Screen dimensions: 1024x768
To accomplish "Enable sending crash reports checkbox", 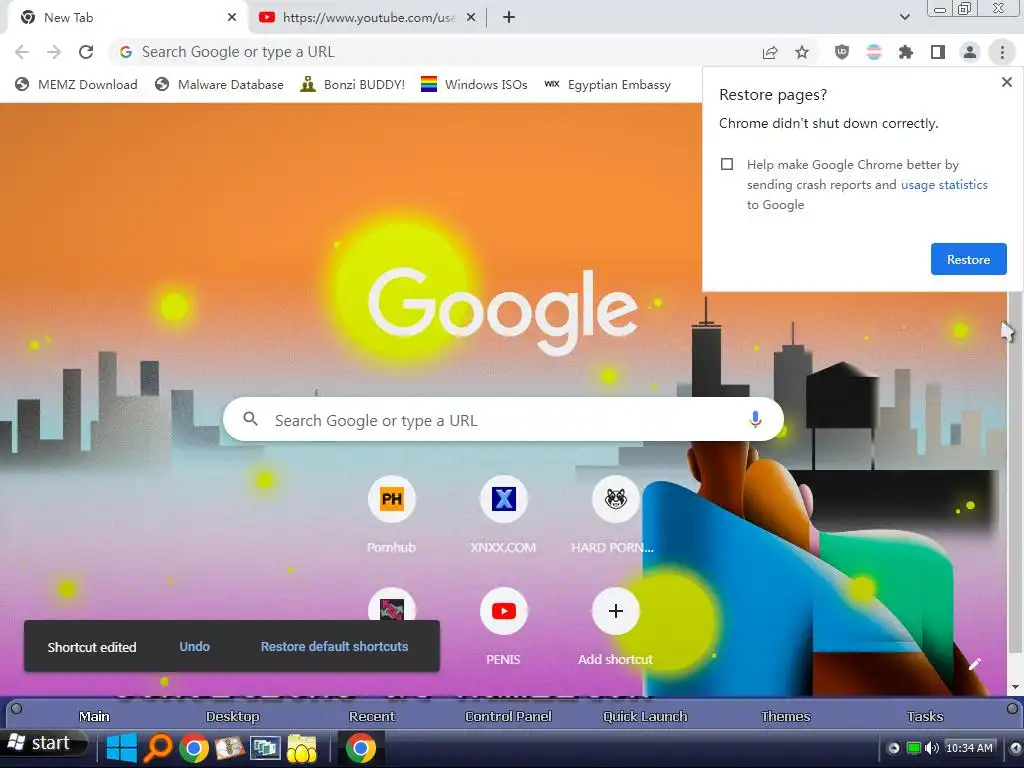I will [727, 164].
